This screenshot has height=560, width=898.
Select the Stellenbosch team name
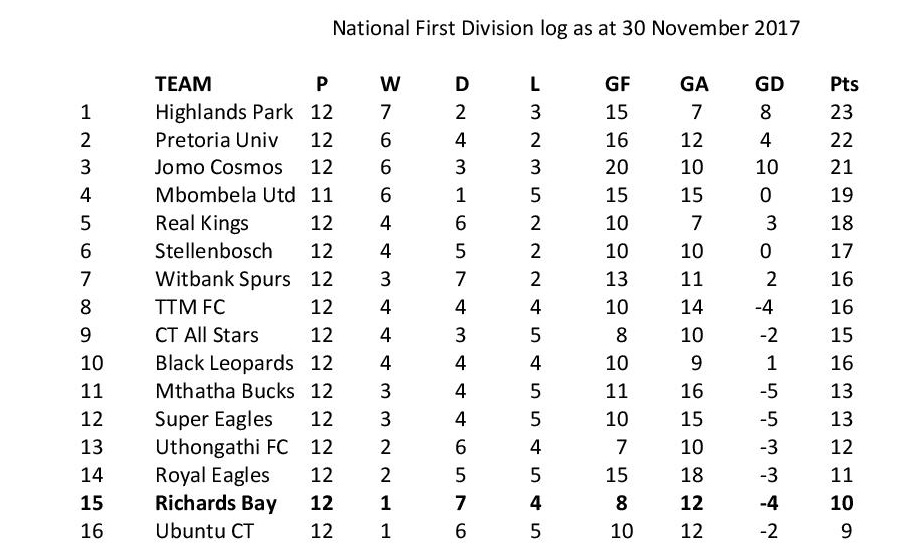[214, 252]
